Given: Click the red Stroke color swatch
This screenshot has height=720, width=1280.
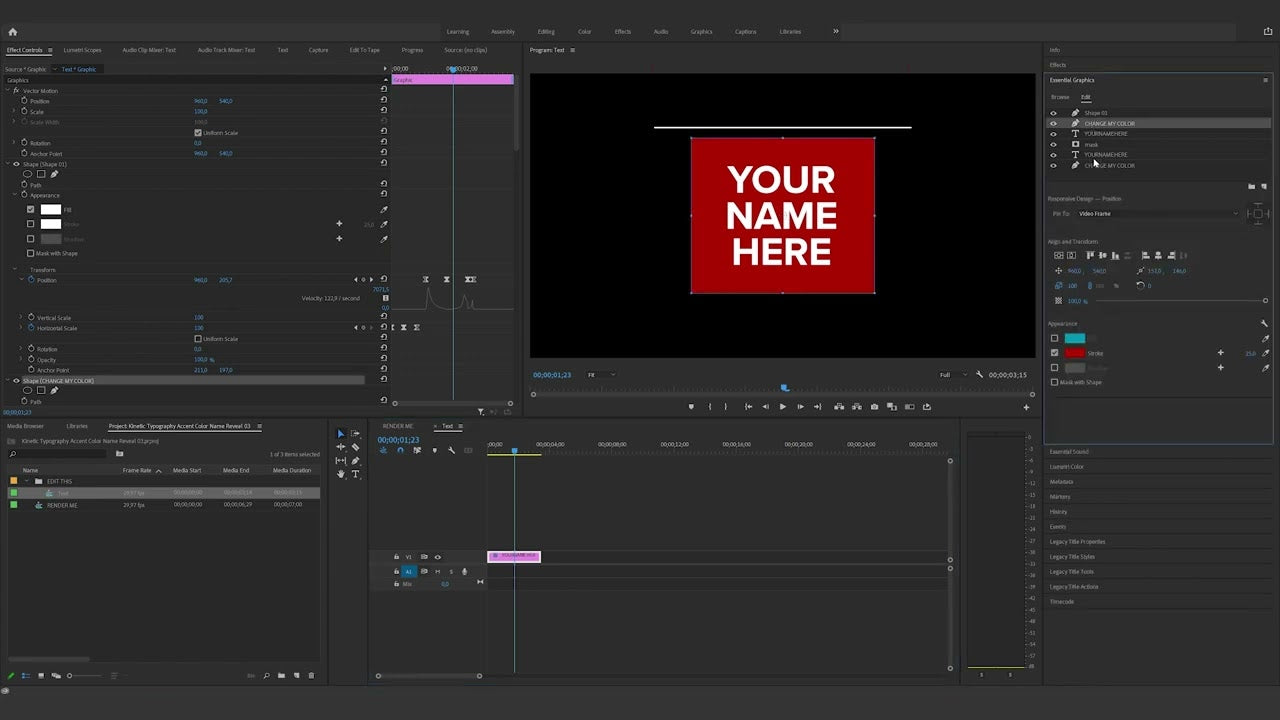Looking at the screenshot, I should click(x=1074, y=353).
